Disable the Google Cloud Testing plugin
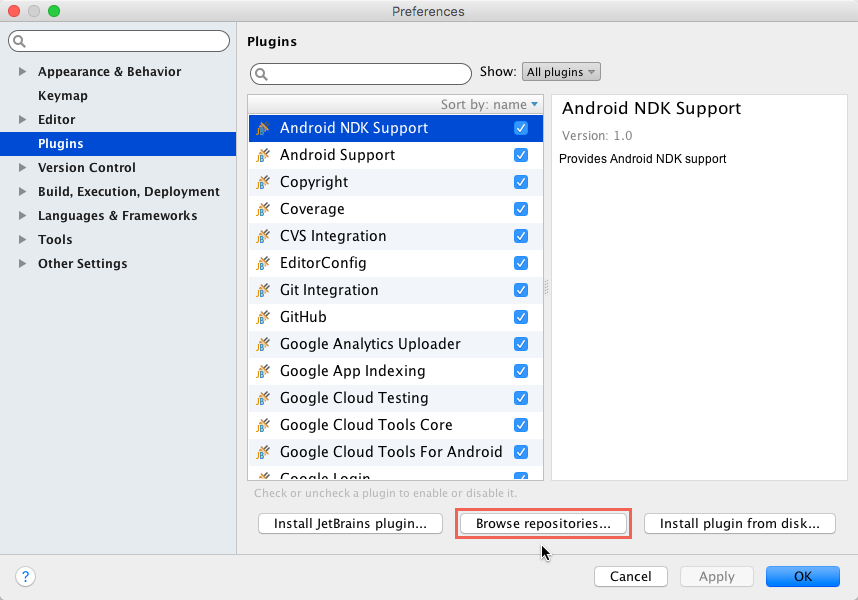The width and height of the screenshot is (858, 600). tap(521, 398)
